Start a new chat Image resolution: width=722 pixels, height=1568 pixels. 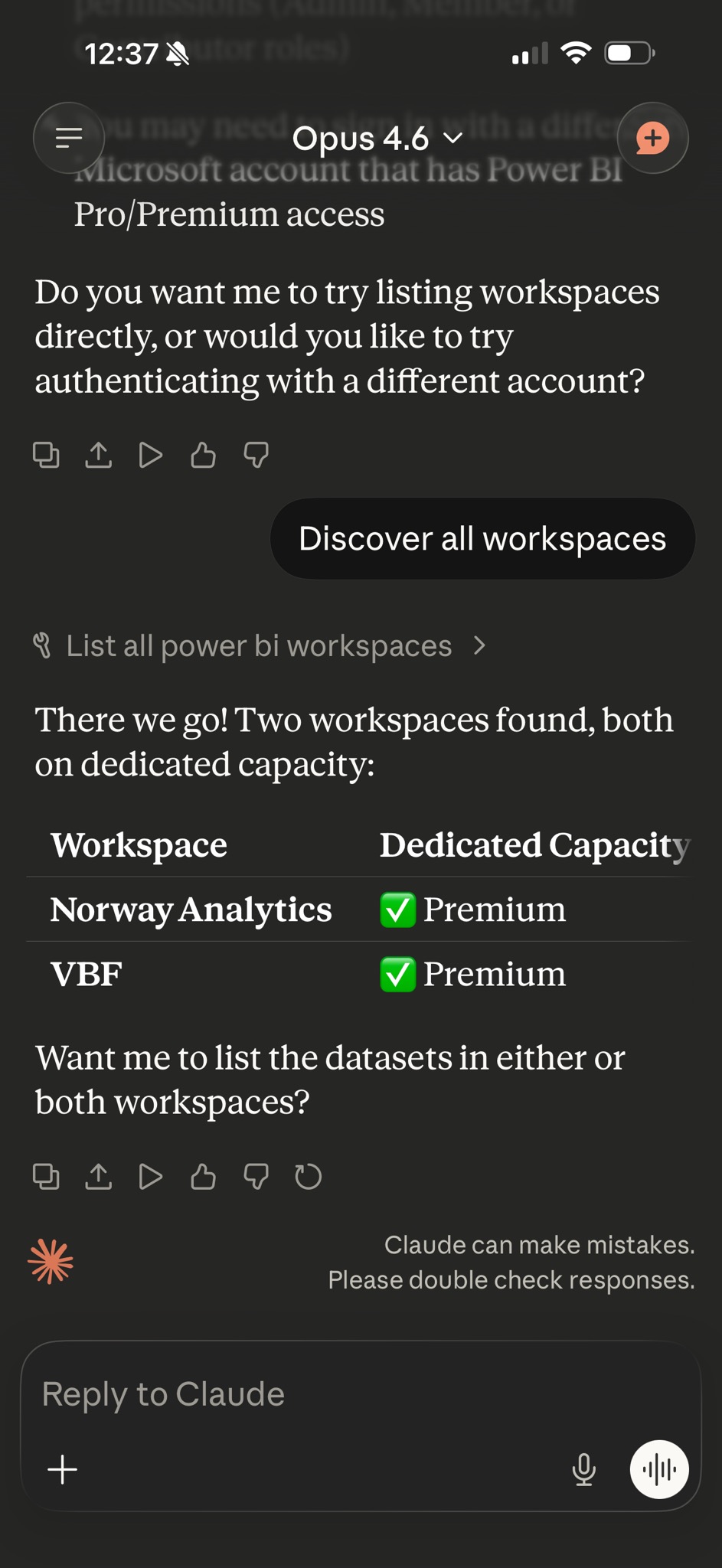(x=652, y=138)
